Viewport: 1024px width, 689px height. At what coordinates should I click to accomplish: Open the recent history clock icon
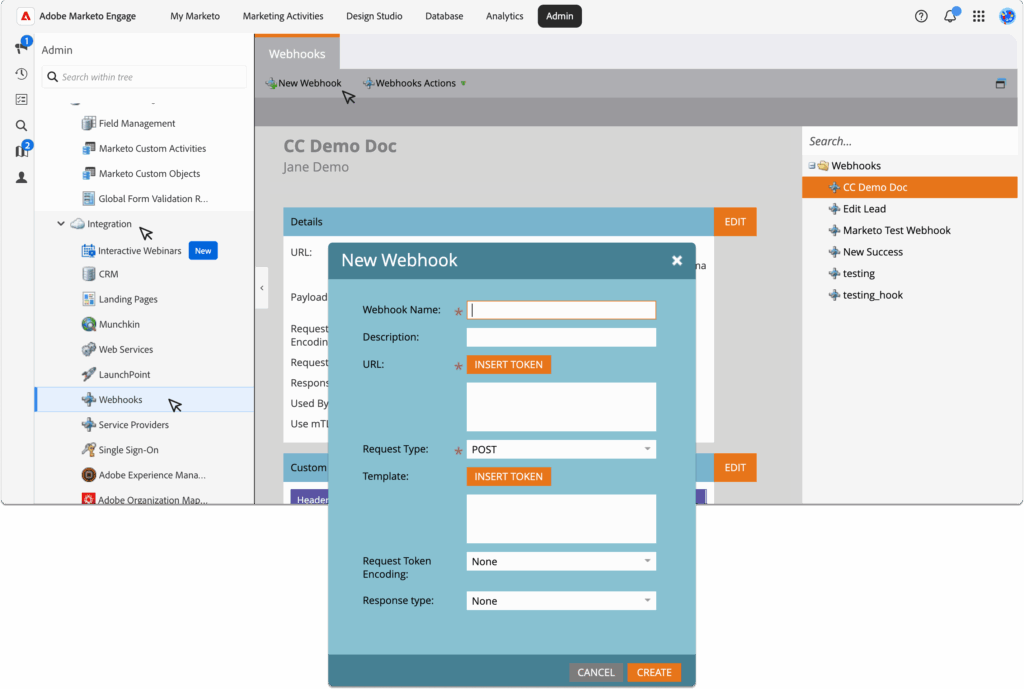21,74
